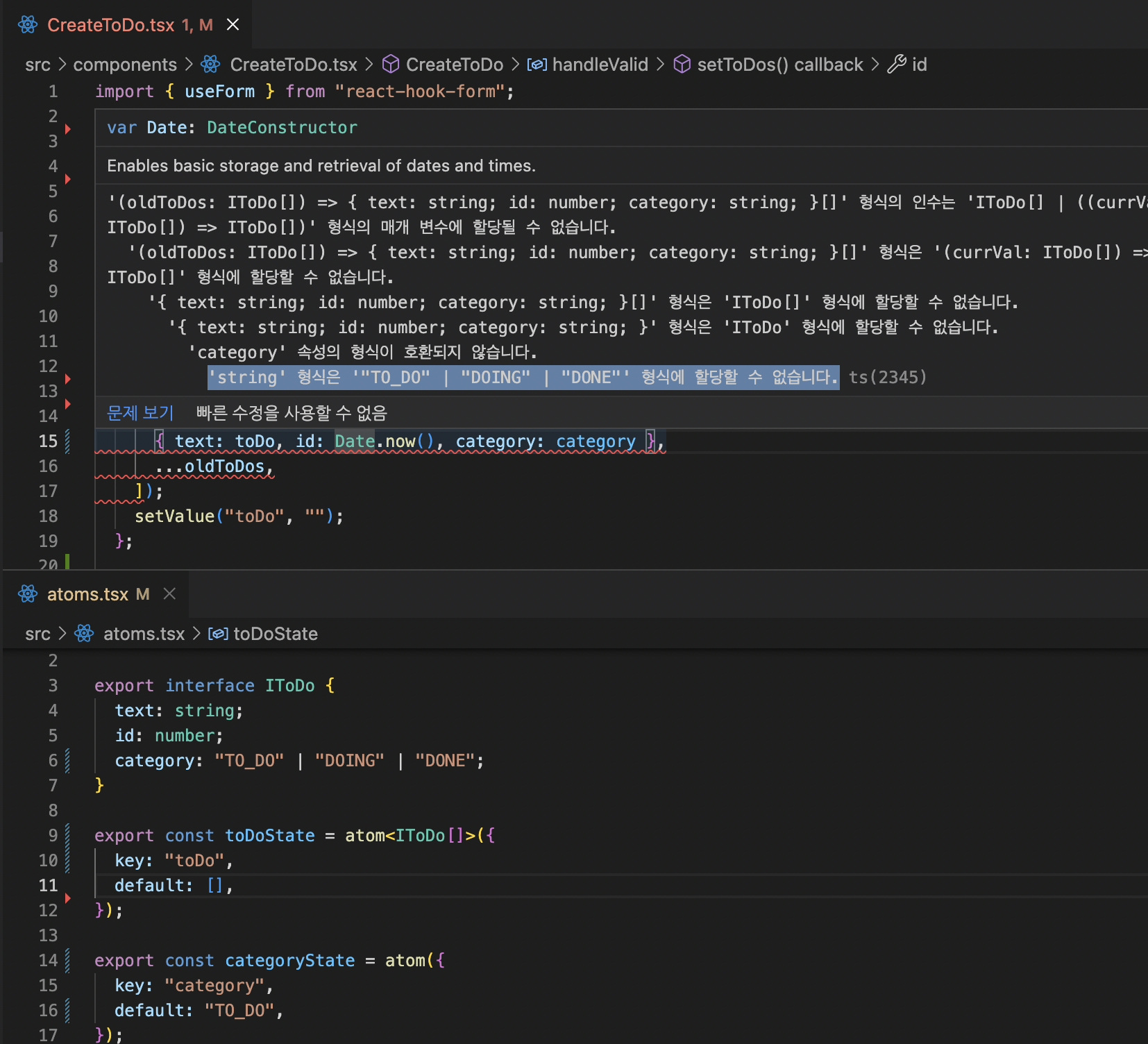The width and height of the screenshot is (1148, 1044).
Task: Open the components breadcrumb dropdown
Action: point(125,65)
